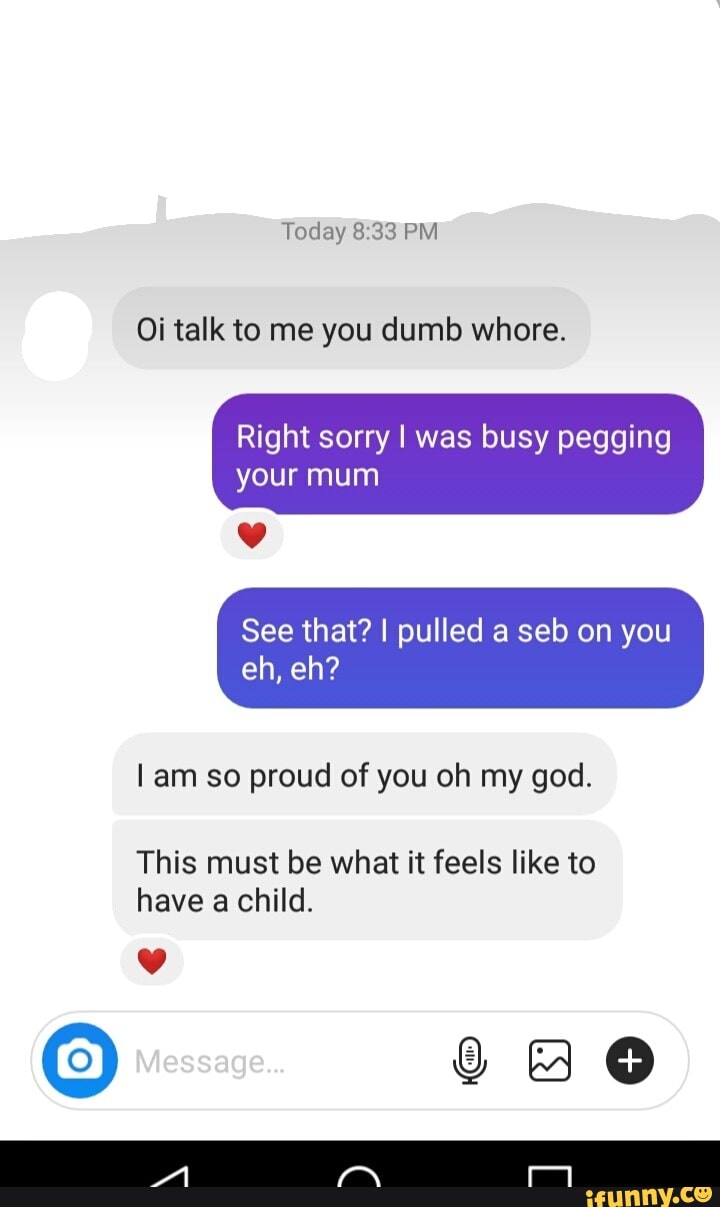Select the 'See that? I pulled a seb' bubble
Viewport: 720px width, 1207px height.
(x=460, y=648)
